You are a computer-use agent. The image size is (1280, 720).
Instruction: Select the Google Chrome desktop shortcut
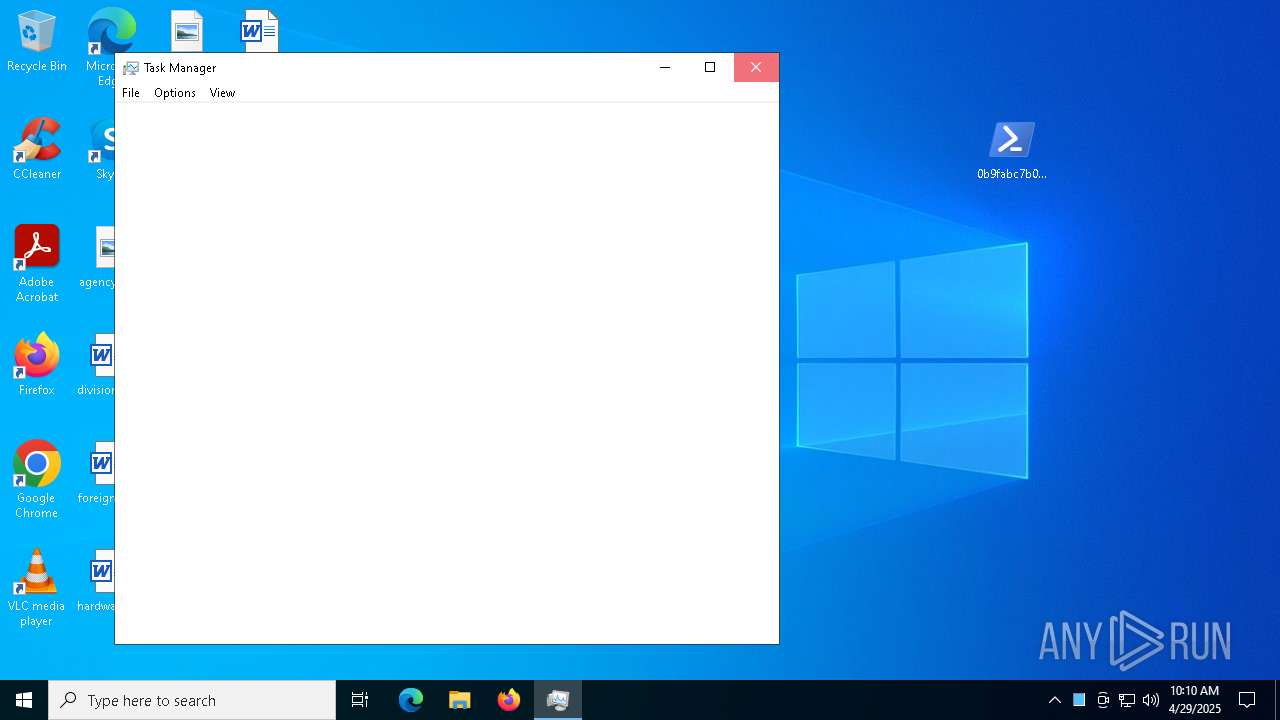pyautogui.click(x=37, y=480)
